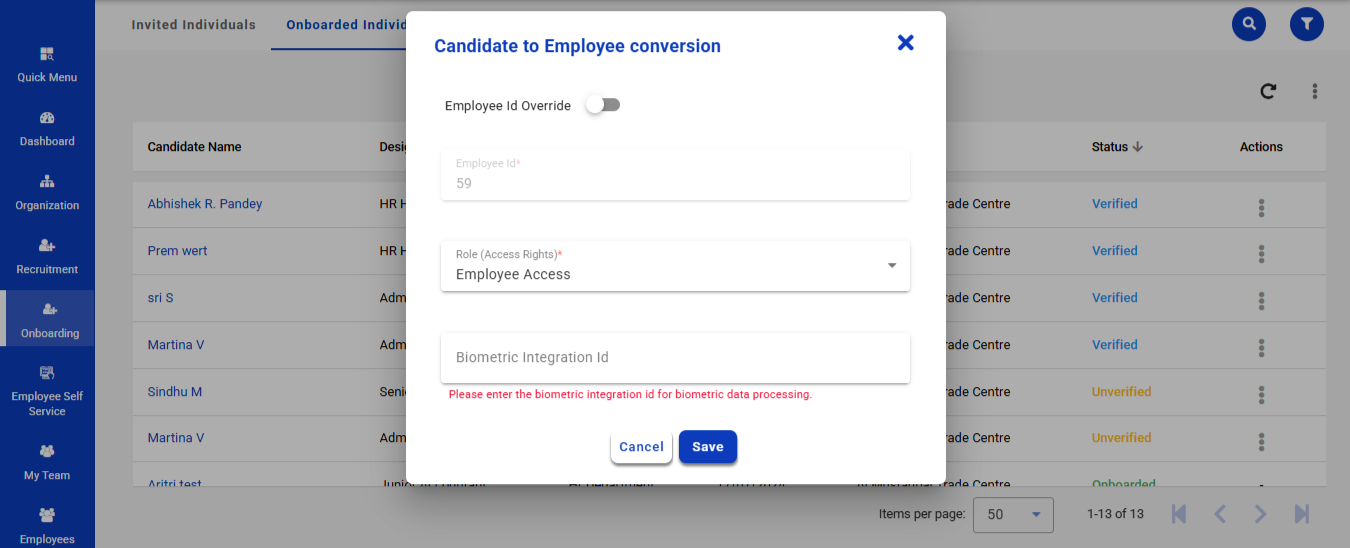Open actions menu for Abhishek R. Pandey
Image resolution: width=1350 pixels, height=548 pixels.
tap(1261, 208)
